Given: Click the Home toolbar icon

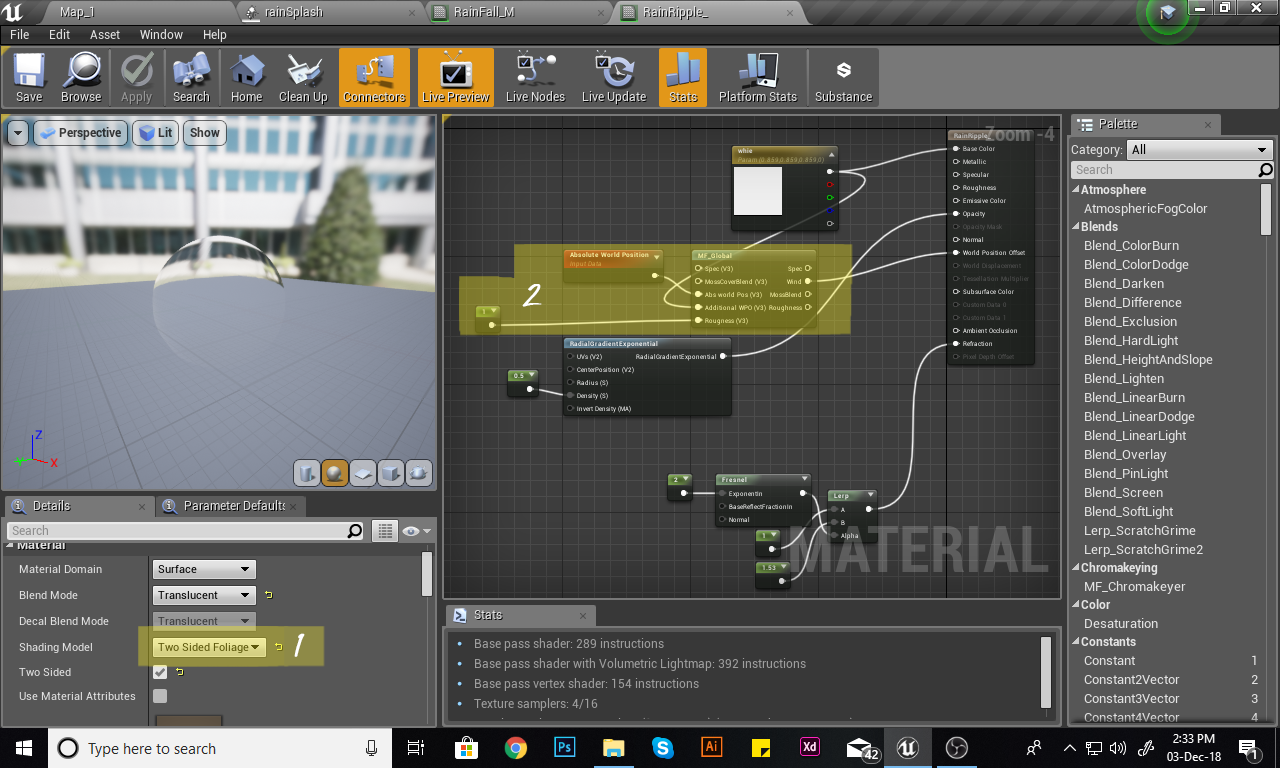Looking at the screenshot, I should (246, 77).
